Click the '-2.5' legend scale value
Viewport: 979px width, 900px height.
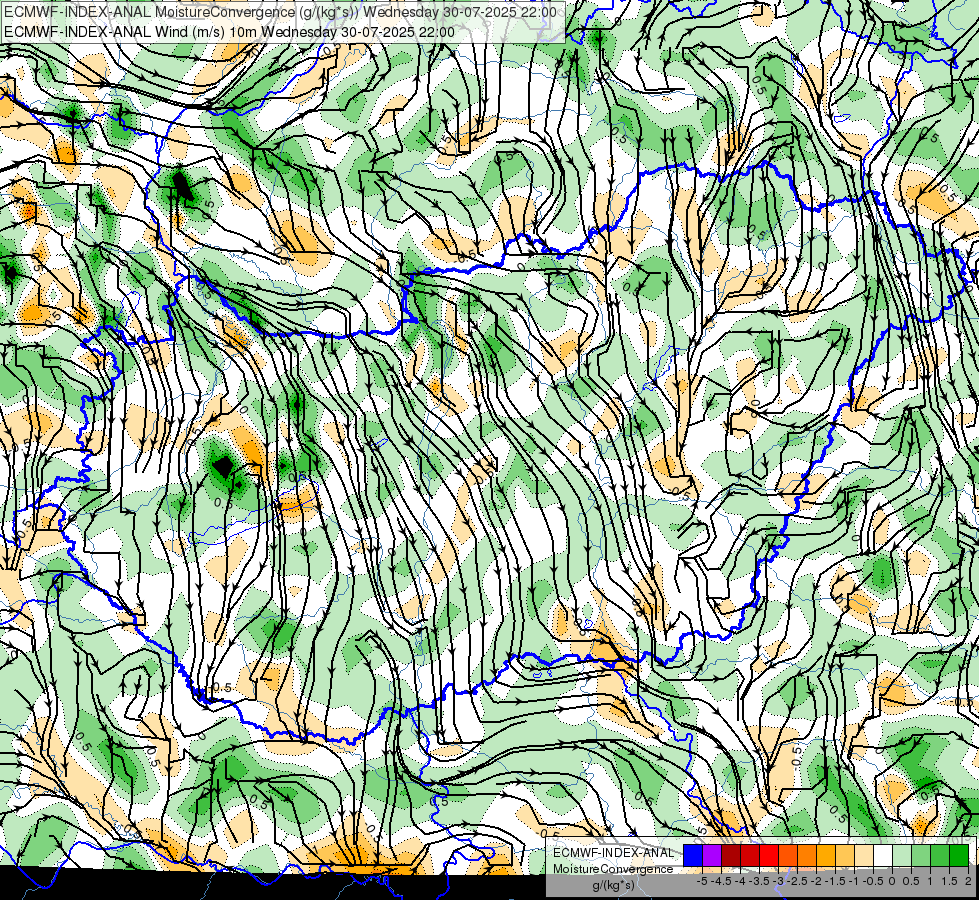pos(797,881)
